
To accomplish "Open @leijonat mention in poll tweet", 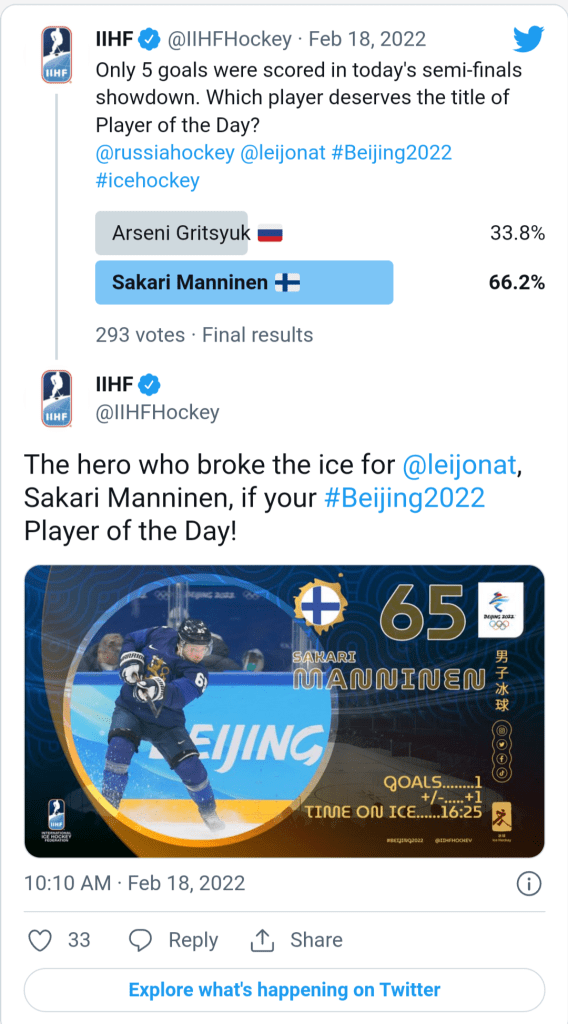I will (x=283, y=152).
